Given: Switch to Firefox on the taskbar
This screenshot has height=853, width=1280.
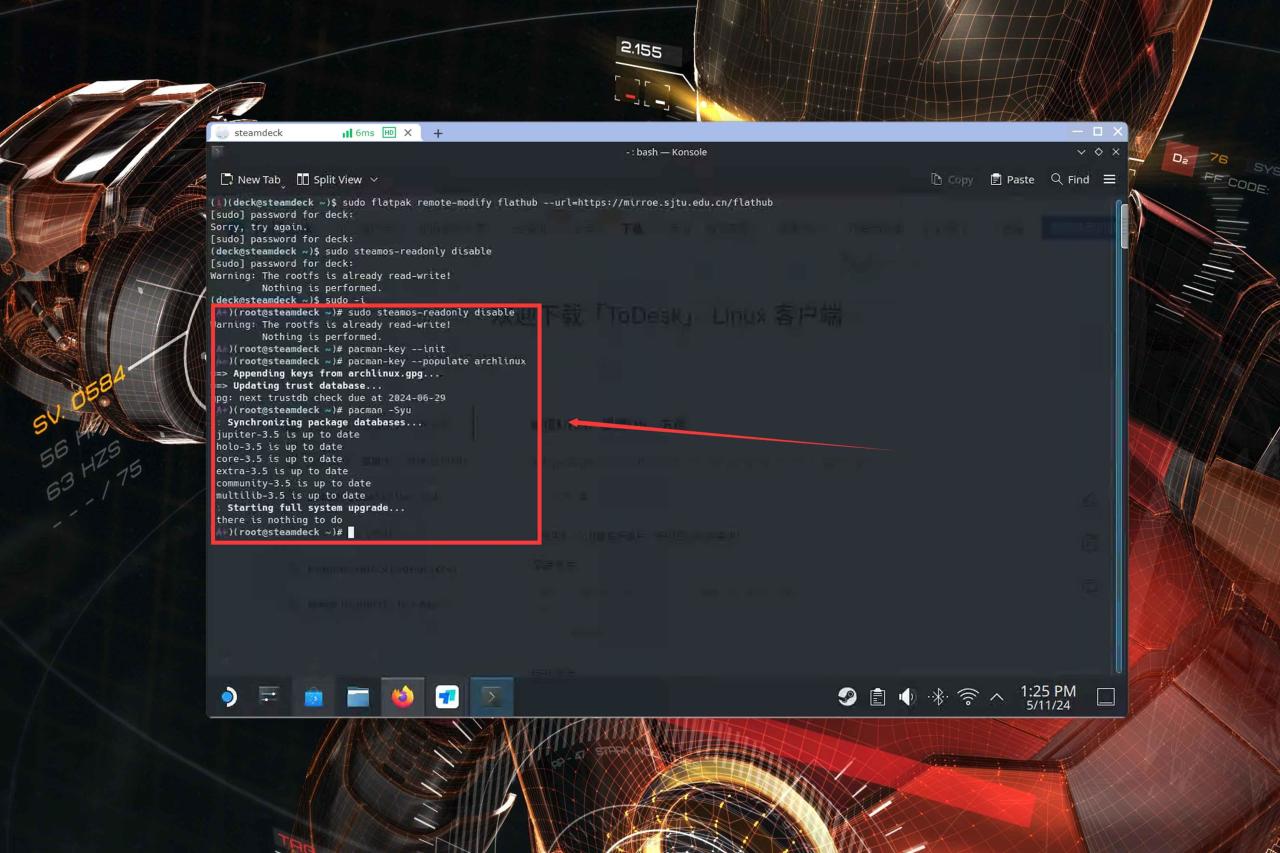Looking at the screenshot, I should pyautogui.click(x=403, y=697).
